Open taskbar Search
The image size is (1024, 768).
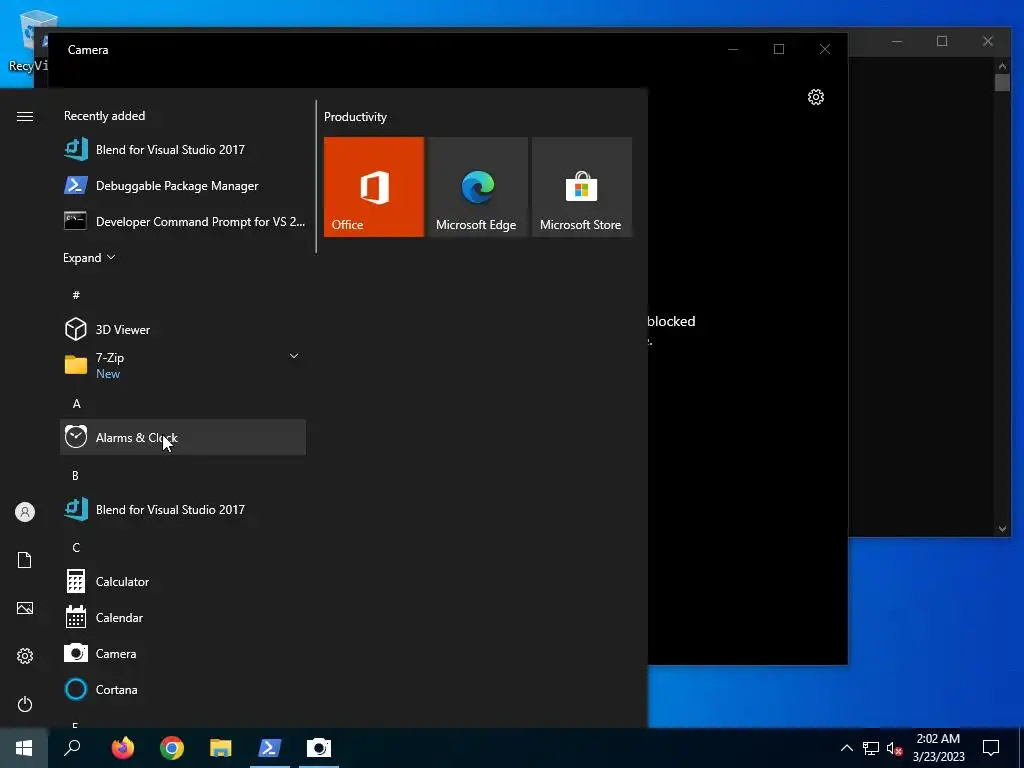click(x=72, y=748)
